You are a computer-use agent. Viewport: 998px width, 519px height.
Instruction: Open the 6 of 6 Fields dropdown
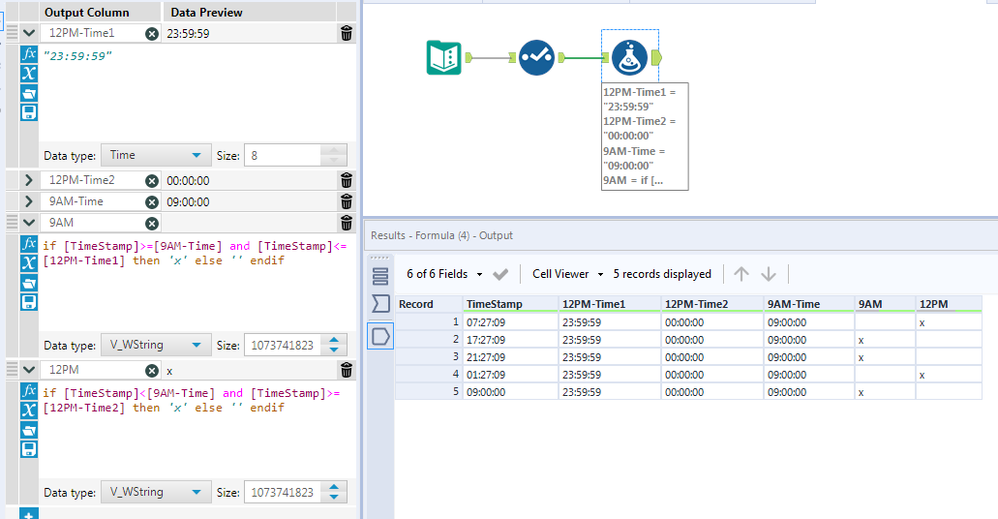(443, 274)
